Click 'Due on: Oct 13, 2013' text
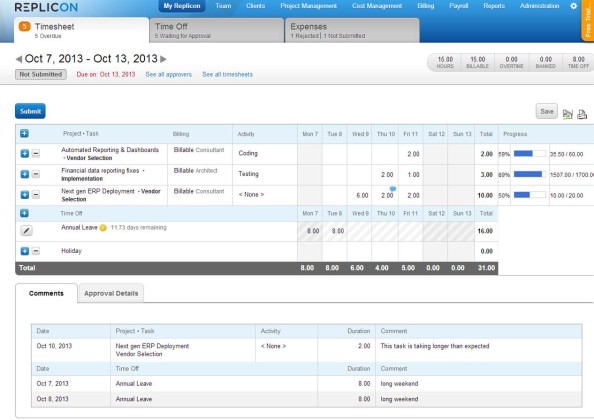The width and height of the screenshot is (594, 420). click(x=106, y=75)
